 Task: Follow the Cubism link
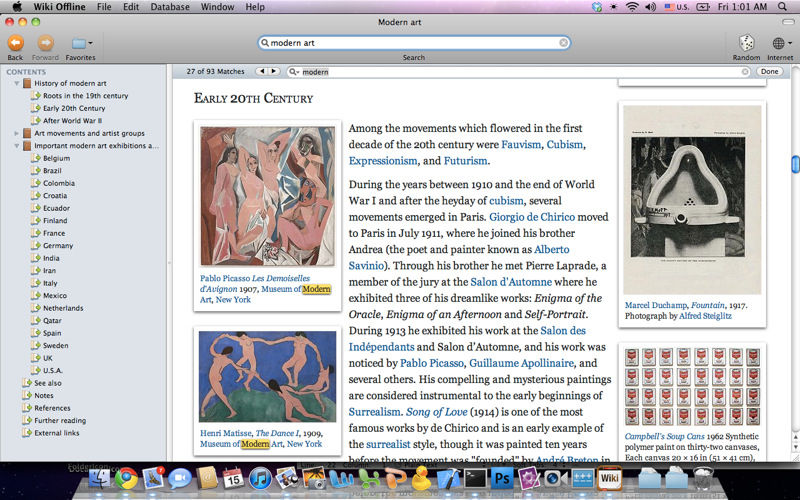tap(564, 144)
